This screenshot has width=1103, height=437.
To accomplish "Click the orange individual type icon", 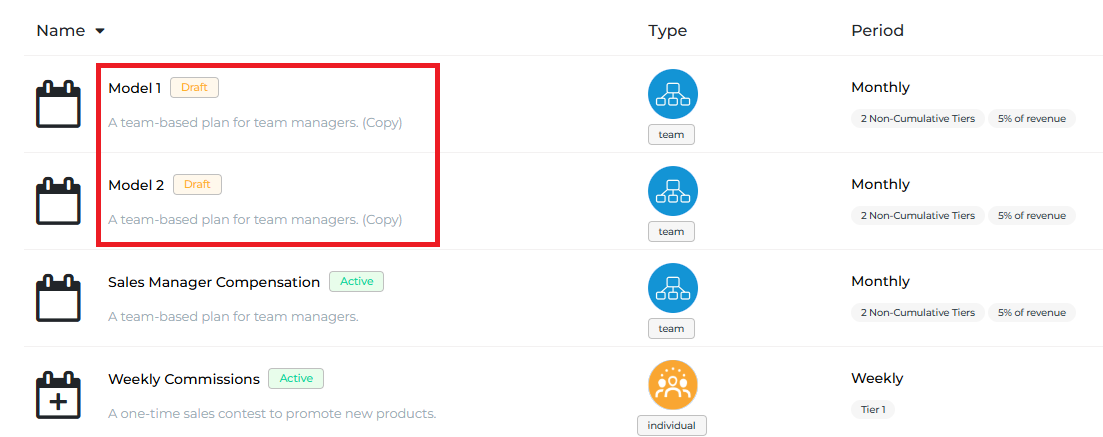I will [x=672, y=386].
